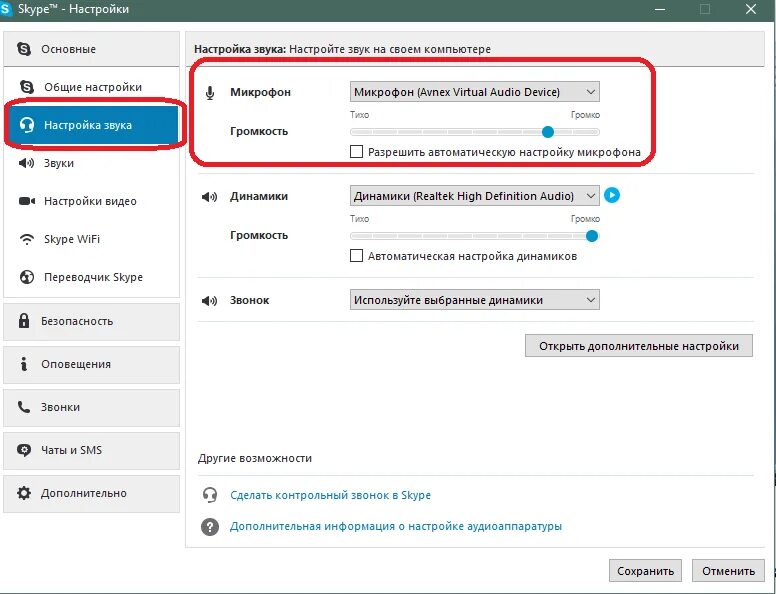776x594 pixels.
Task: Open the Дополнительно section
Action: click(x=92, y=494)
